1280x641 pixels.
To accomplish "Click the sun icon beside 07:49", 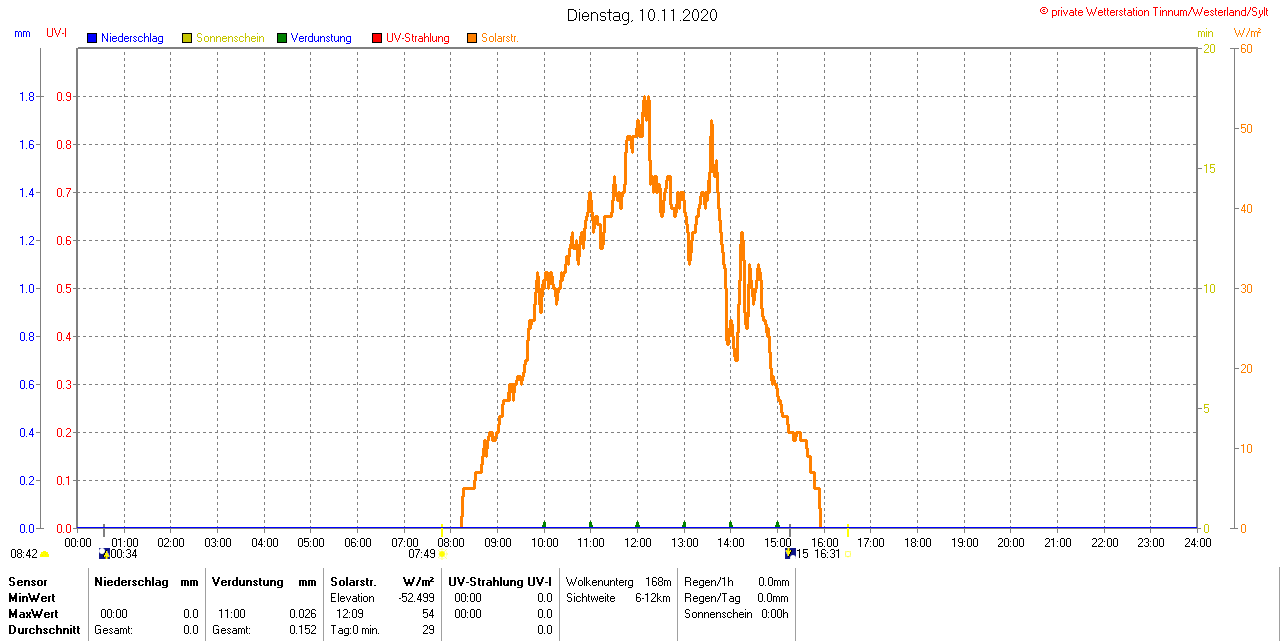I will coord(442,554).
